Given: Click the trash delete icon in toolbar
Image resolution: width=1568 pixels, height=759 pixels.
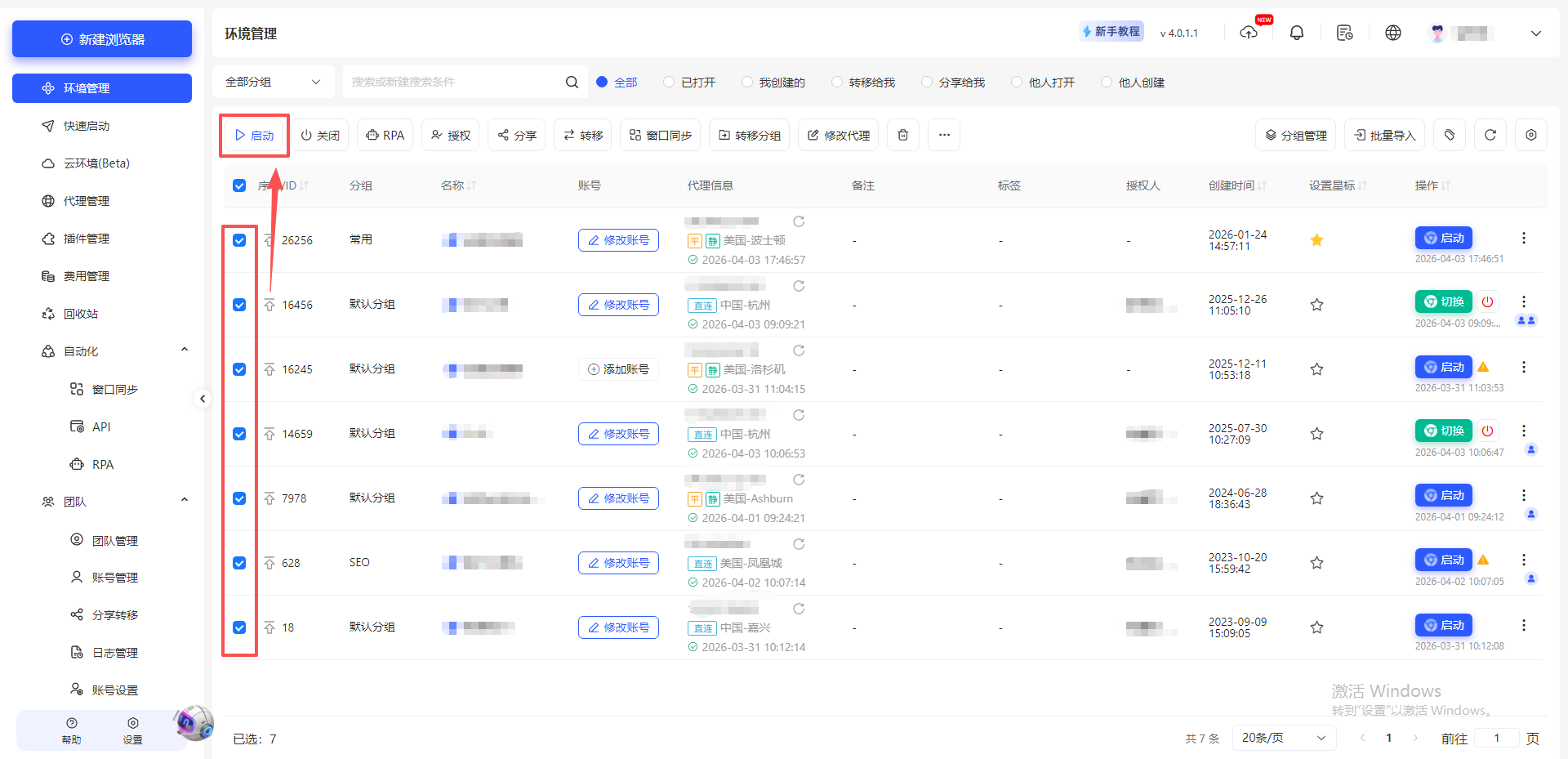Looking at the screenshot, I should [x=902, y=135].
